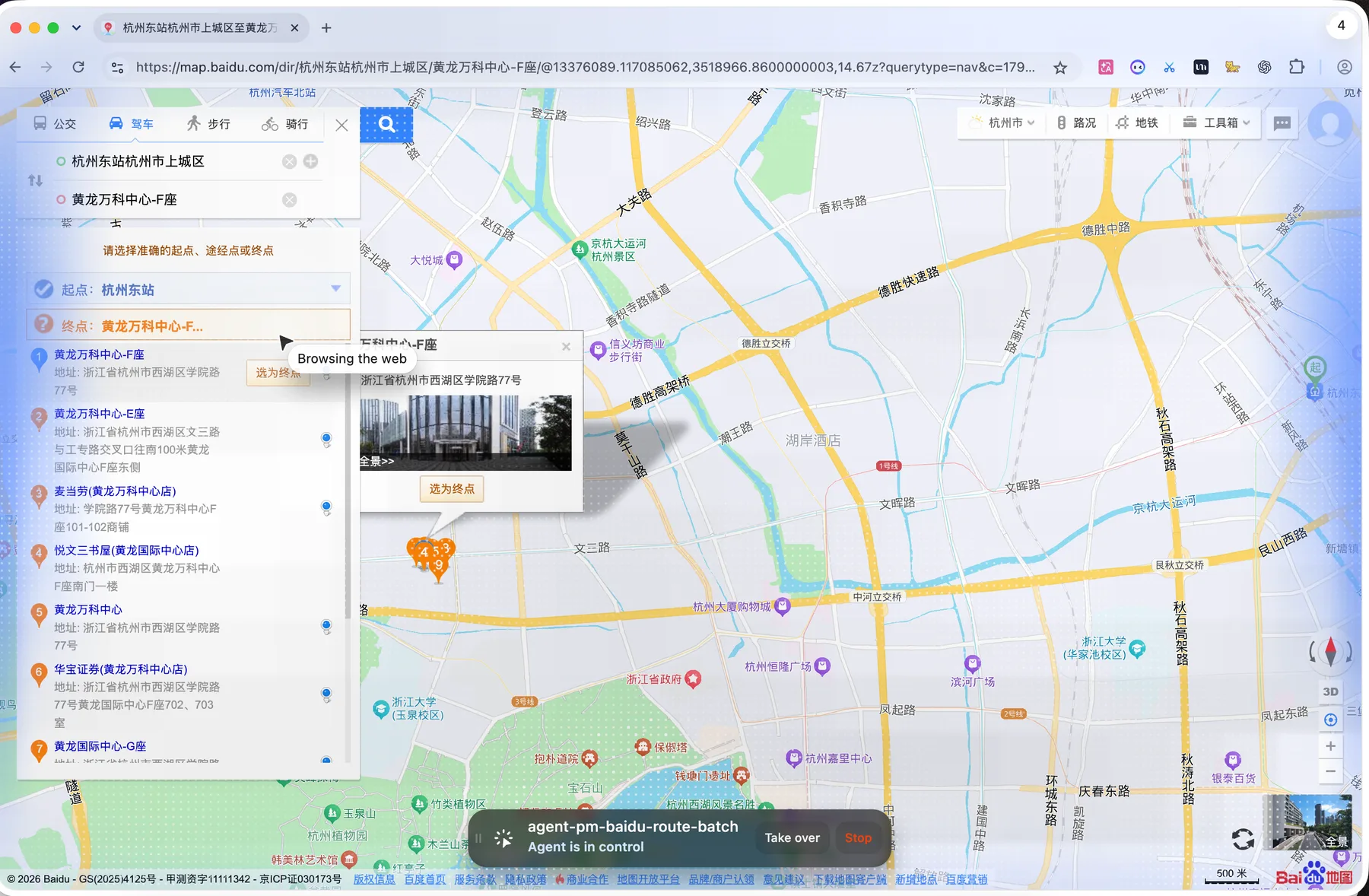Viewport: 1369px width, 896px height.
Task: Add a waypoint with the plus icon
Action: point(311,161)
